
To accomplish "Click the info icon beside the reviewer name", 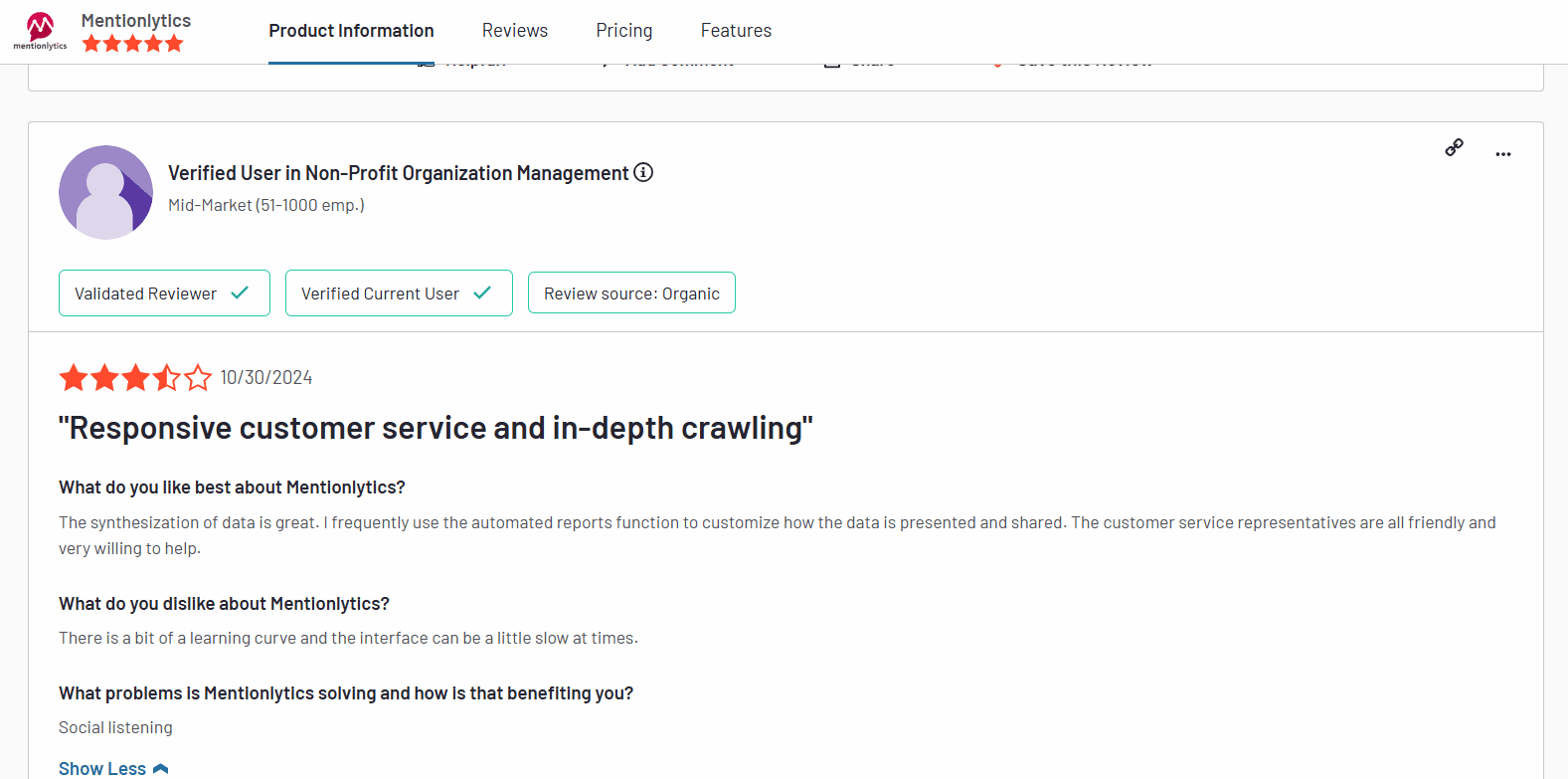I will pyautogui.click(x=643, y=172).
